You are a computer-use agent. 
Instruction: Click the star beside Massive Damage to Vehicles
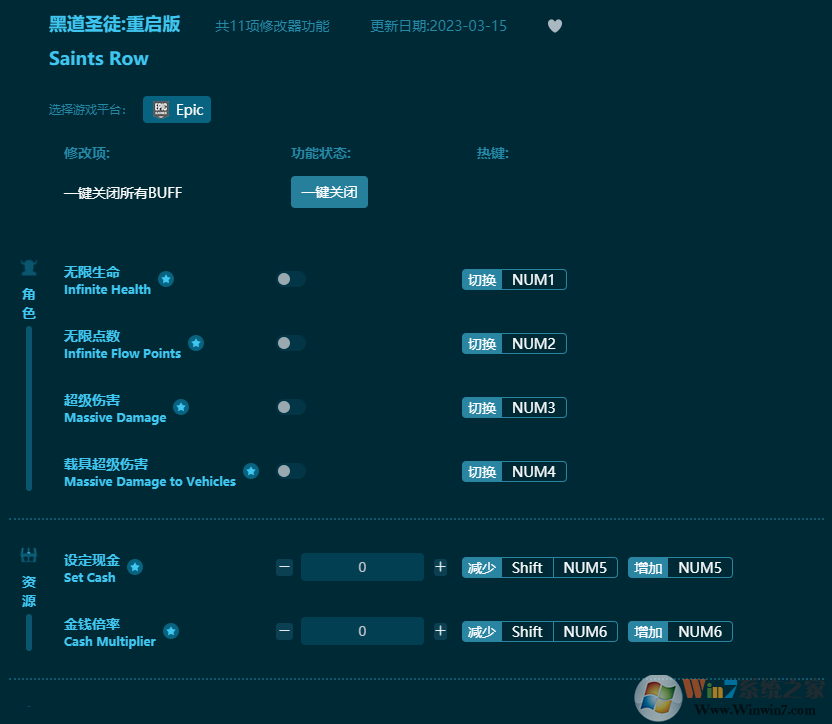pos(251,471)
